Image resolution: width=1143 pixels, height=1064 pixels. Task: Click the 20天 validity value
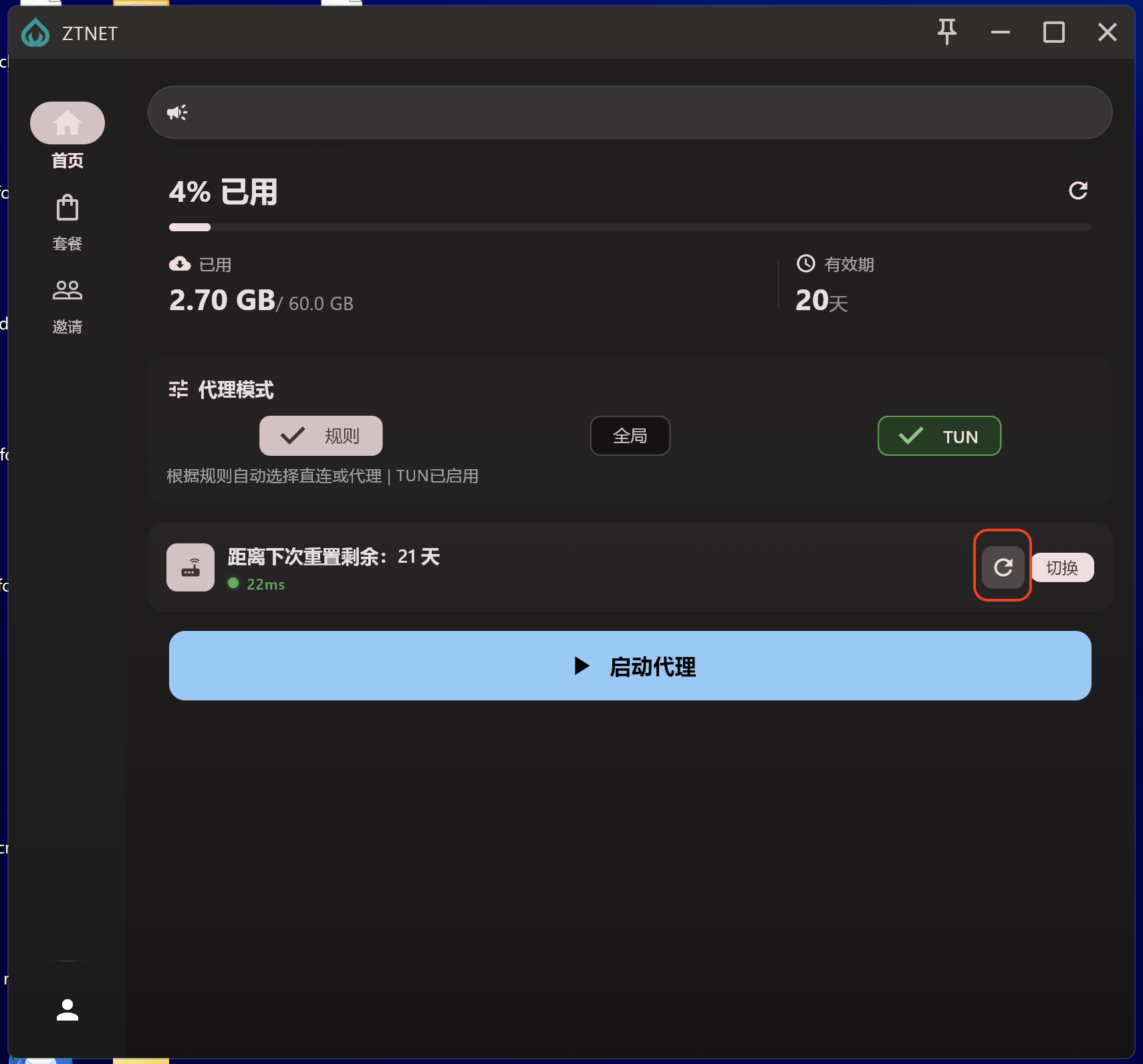(821, 301)
